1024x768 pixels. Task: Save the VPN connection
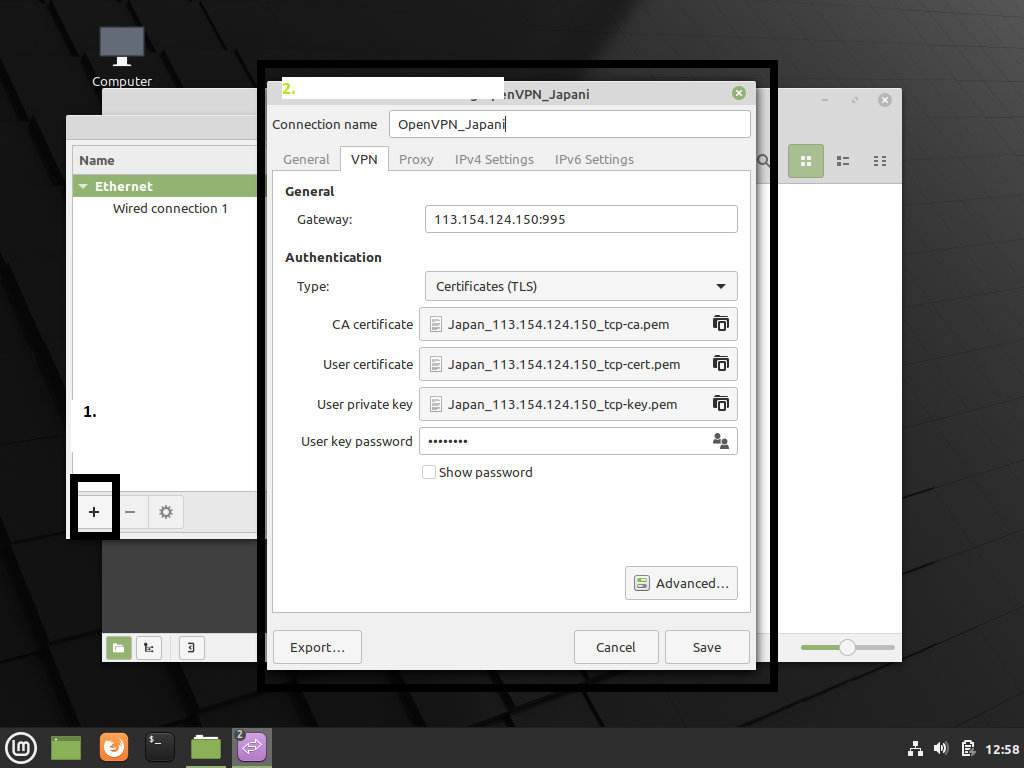click(x=706, y=647)
